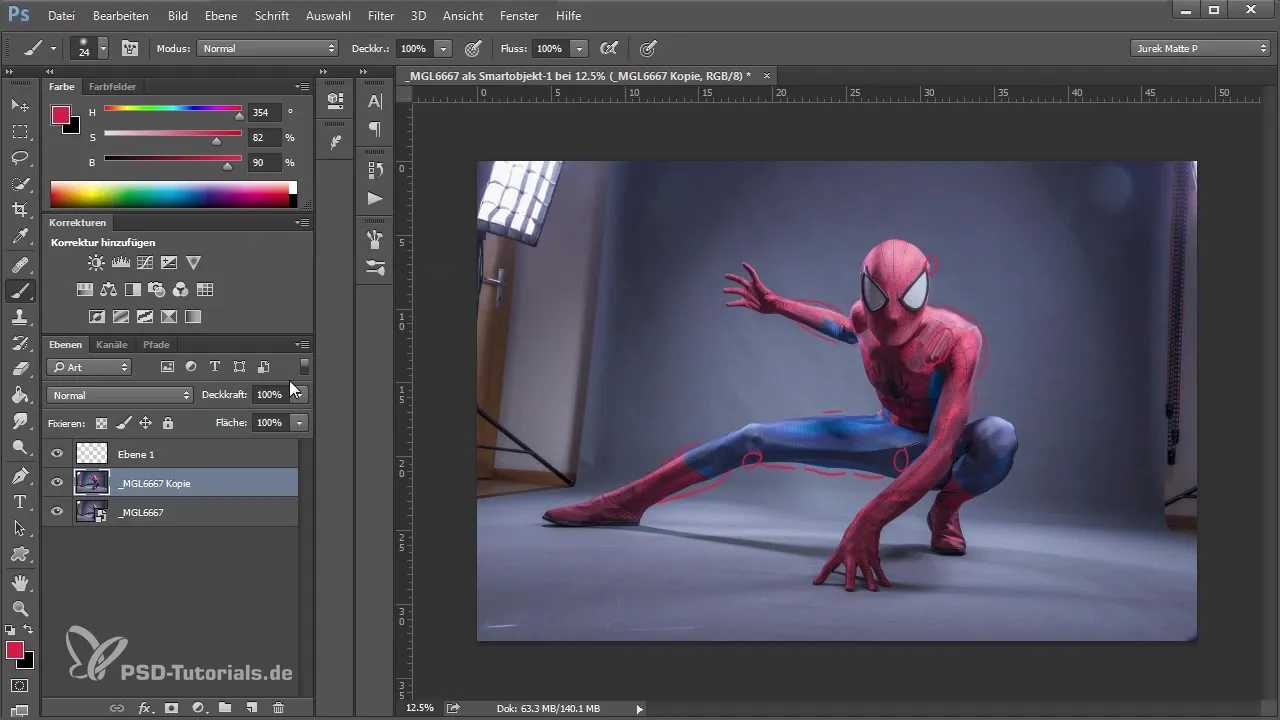Toggle lock all for layer

click(x=168, y=423)
